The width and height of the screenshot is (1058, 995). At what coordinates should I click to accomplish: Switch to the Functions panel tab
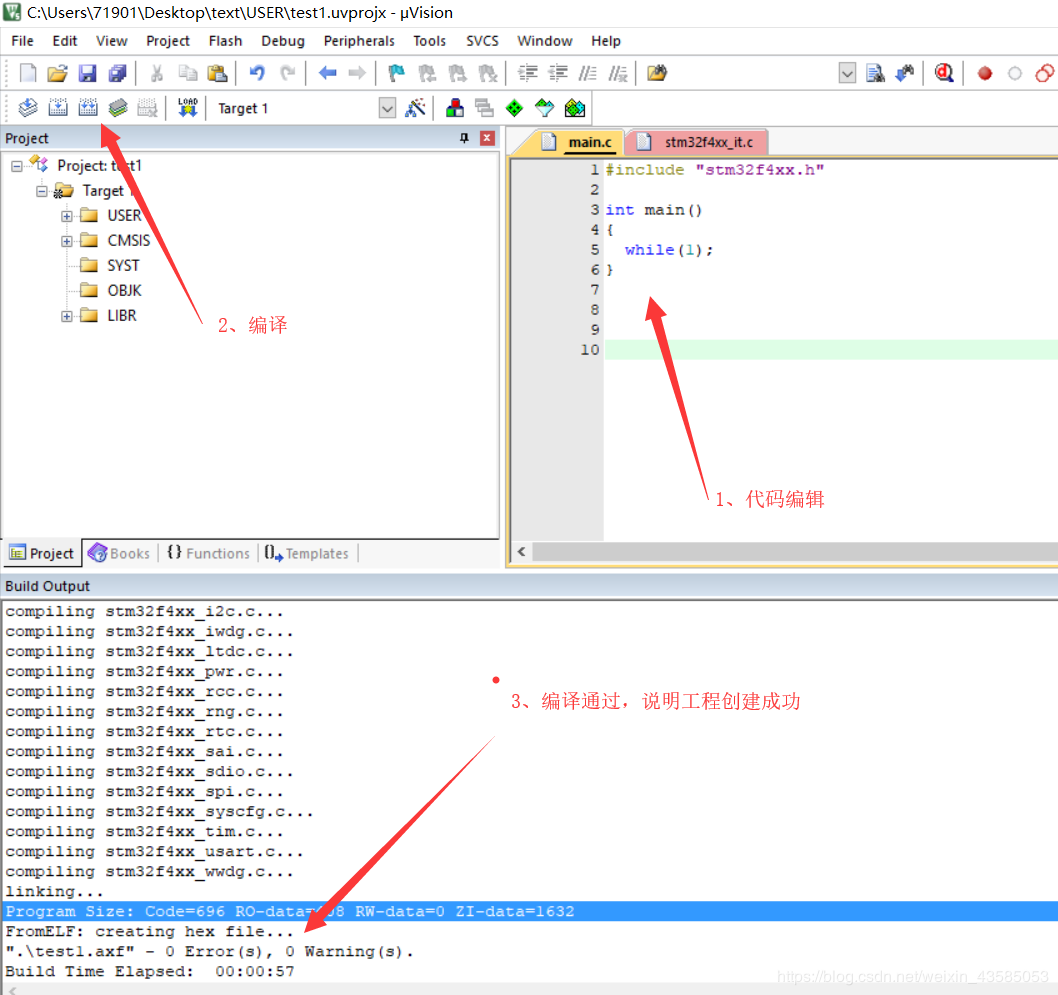click(x=208, y=553)
